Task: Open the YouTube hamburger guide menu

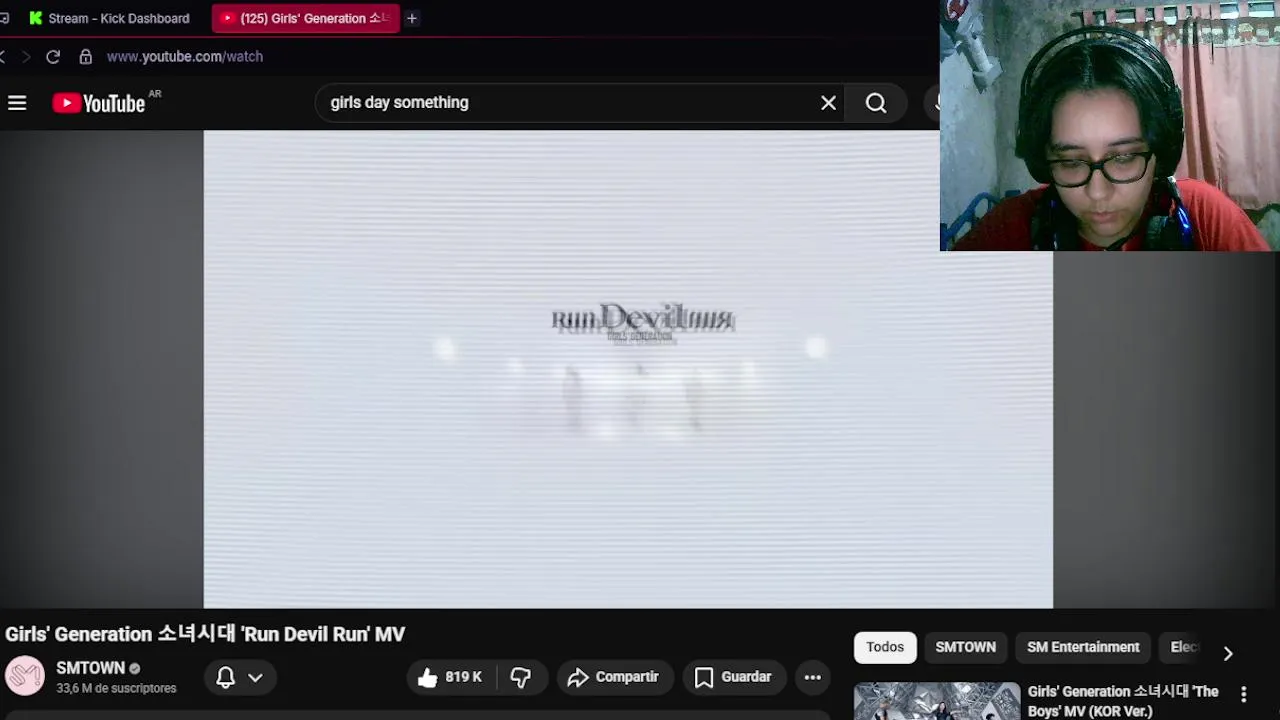Action: click(17, 103)
